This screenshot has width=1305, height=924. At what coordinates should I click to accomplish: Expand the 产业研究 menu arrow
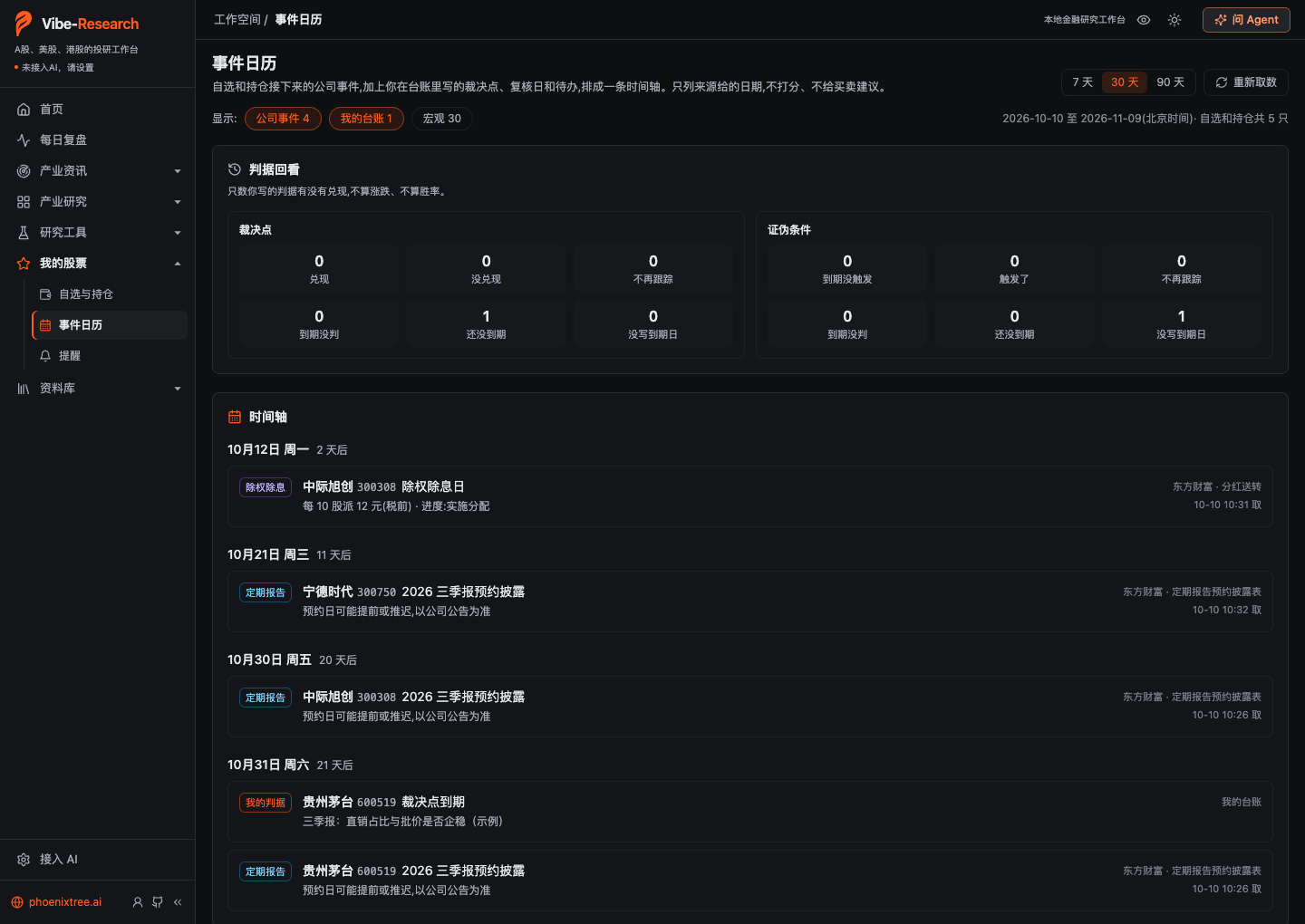click(x=178, y=202)
